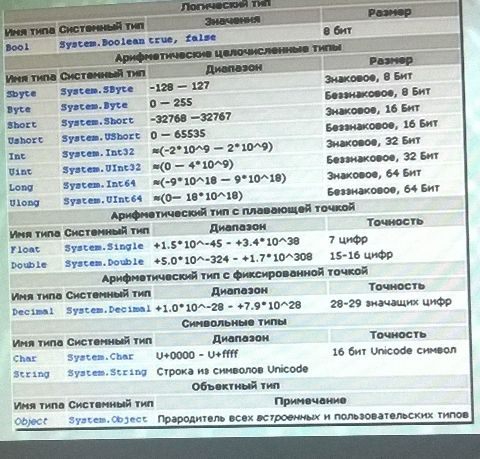The height and width of the screenshot is (459, 480).
Task: Select the 'Беззнаковое, 8 Бит' cell
Action: click(x=377, y=93)
